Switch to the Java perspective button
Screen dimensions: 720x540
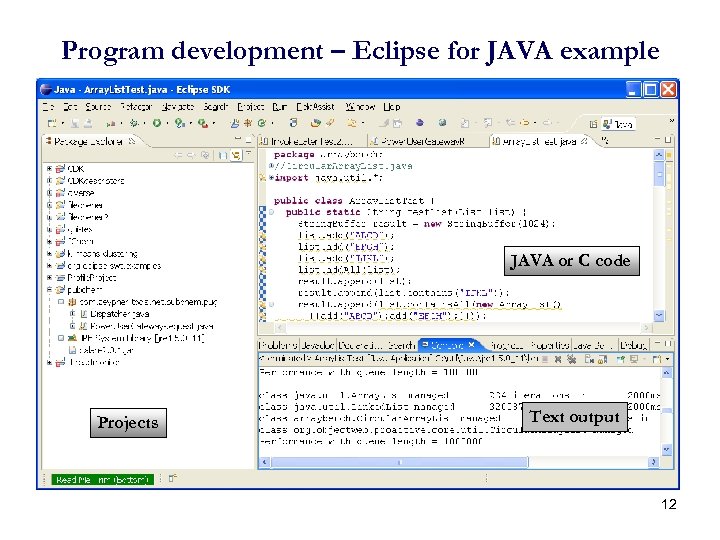[x=618, y=124]
